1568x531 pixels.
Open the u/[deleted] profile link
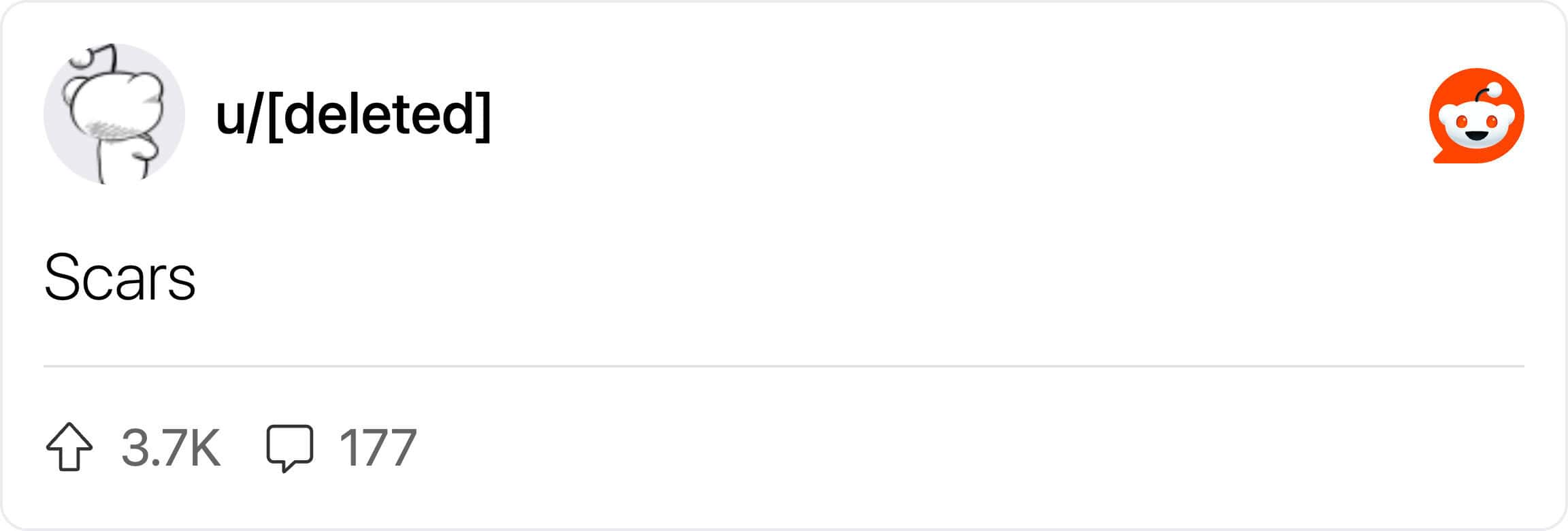[x=353, y=114]
